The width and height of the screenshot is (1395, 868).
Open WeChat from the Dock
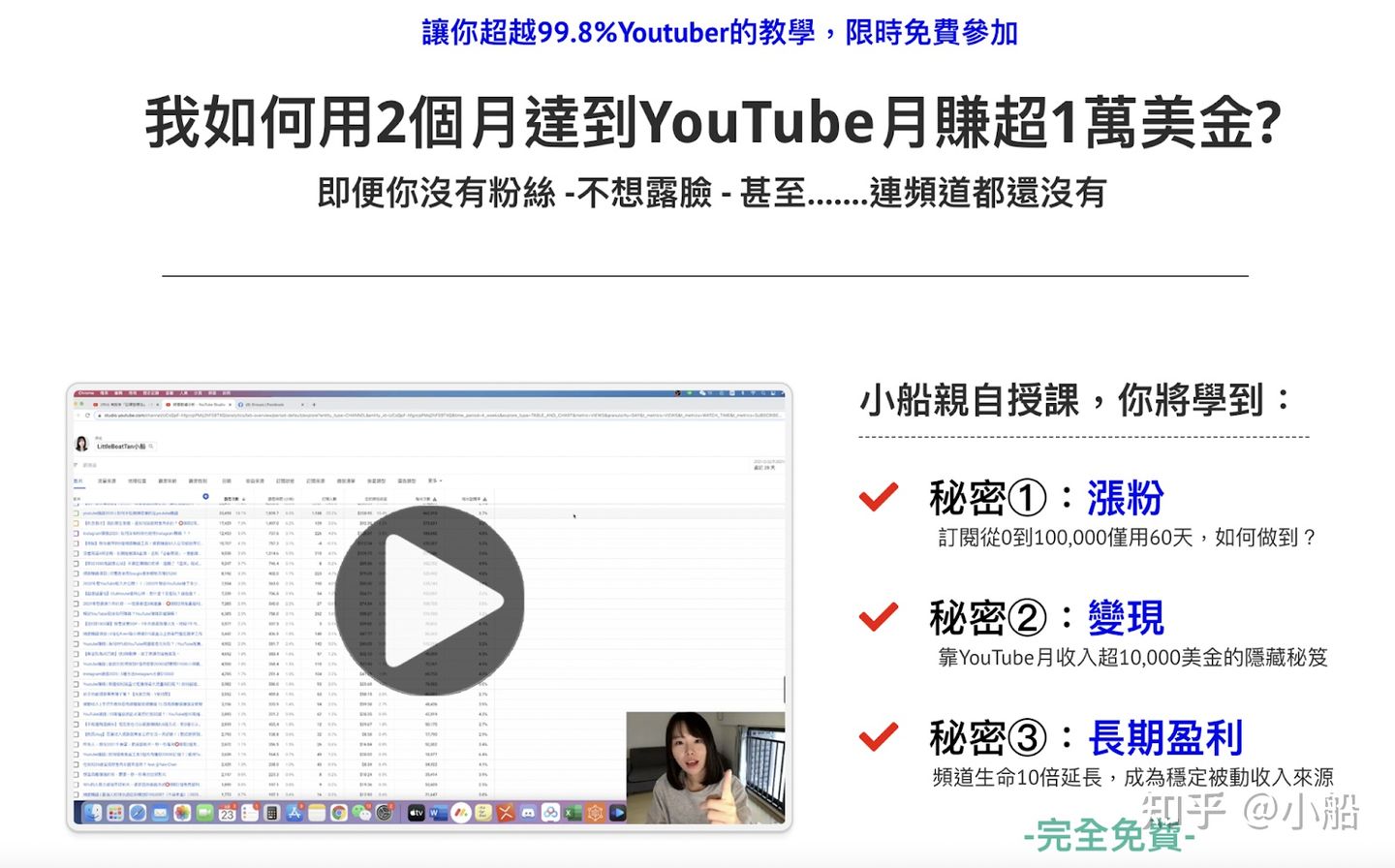(360, 812)
